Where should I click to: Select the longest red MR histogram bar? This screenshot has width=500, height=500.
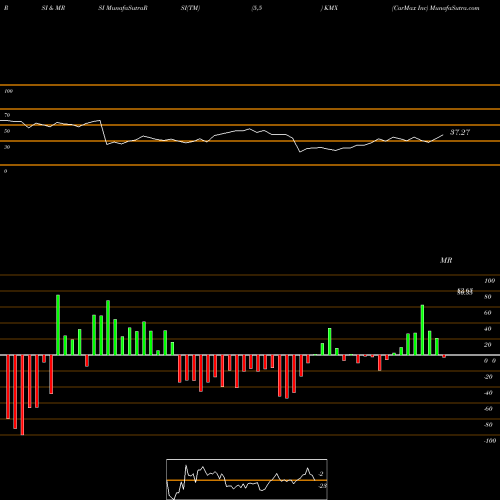coord(22,395)
